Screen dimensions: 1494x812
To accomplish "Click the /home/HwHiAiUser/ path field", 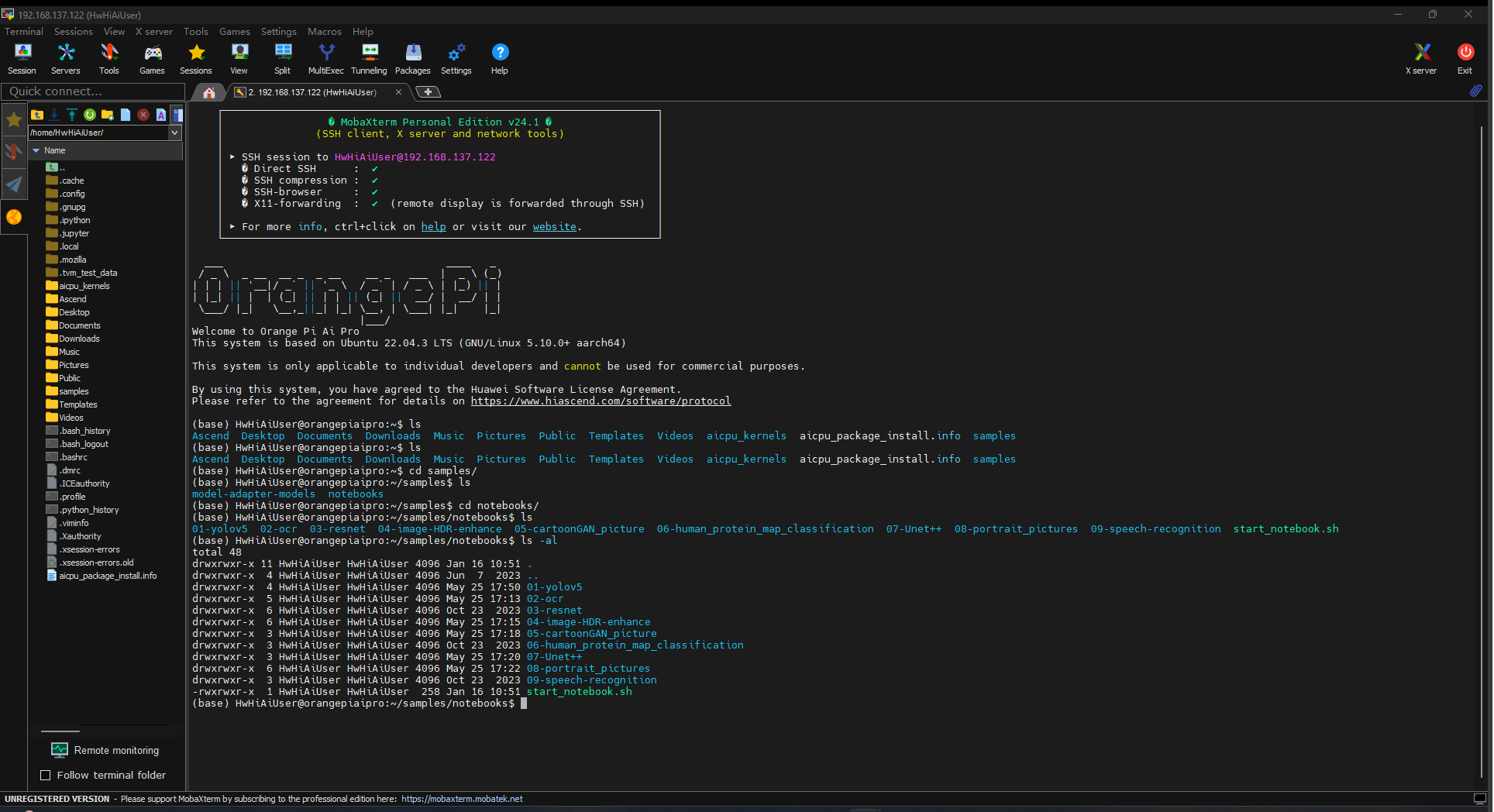I will pyautogui.click(x=98, y=132).
